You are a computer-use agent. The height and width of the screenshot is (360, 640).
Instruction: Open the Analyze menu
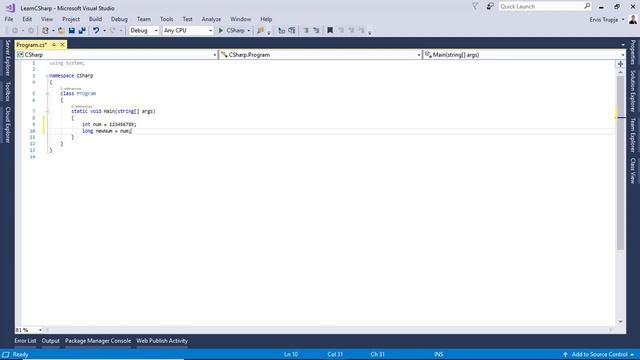pyautogui.click(x=211, y=19)
